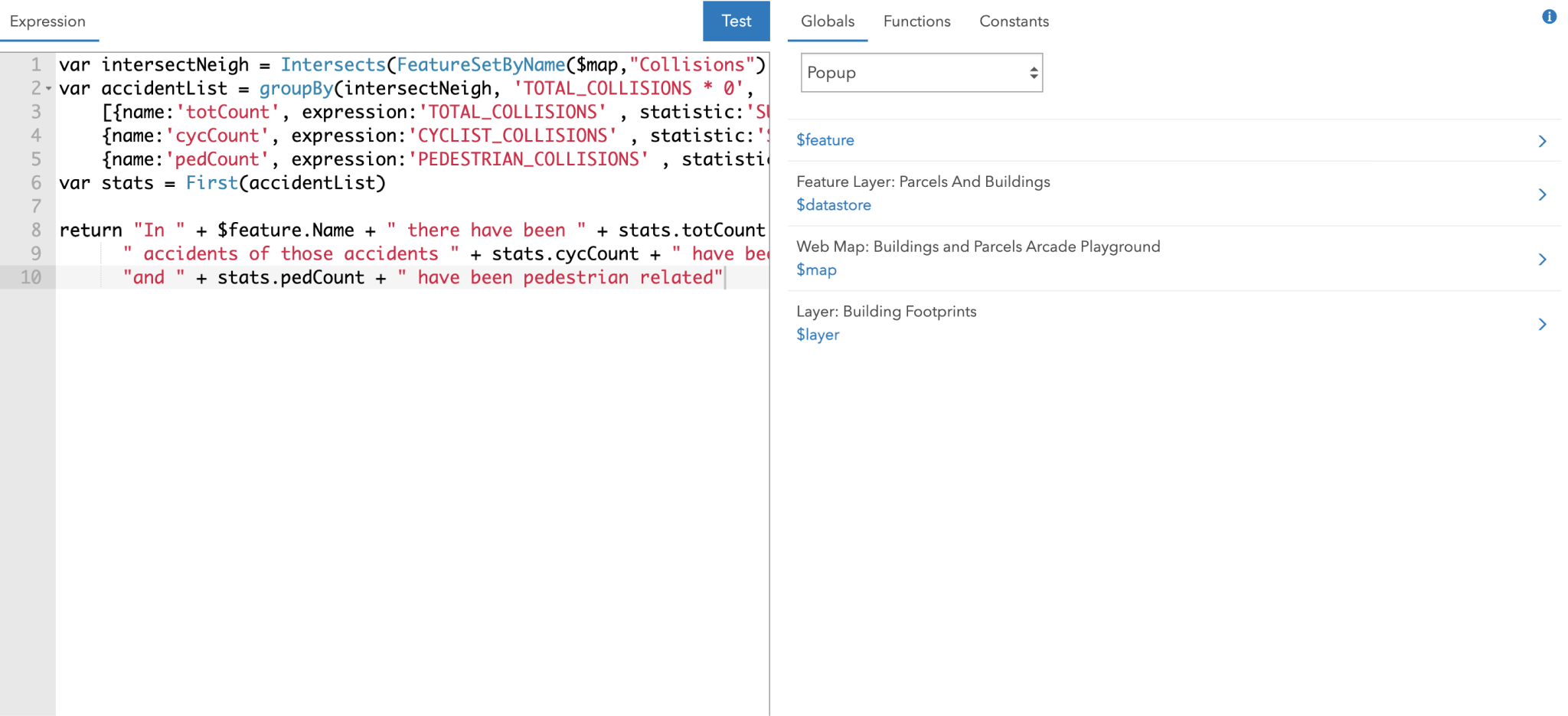Click line number 10 in gutter
The image size is (1568, 716).
coord(31,277)
